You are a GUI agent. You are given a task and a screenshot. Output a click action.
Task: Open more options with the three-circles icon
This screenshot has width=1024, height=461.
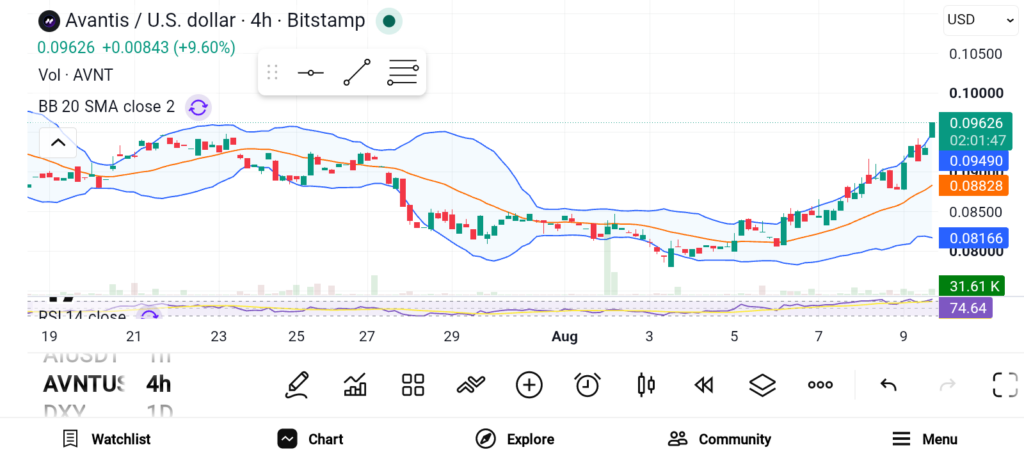tap(820, 385)
